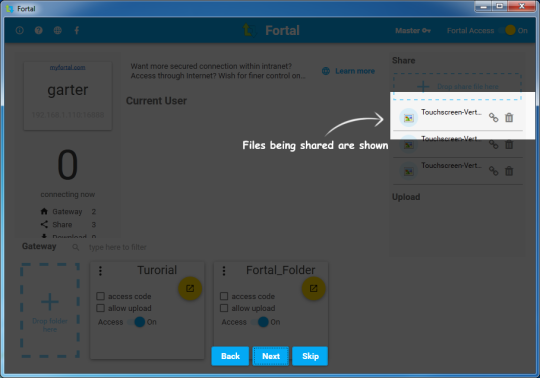Delete the third shared Touchscreen file

(509, 171)
